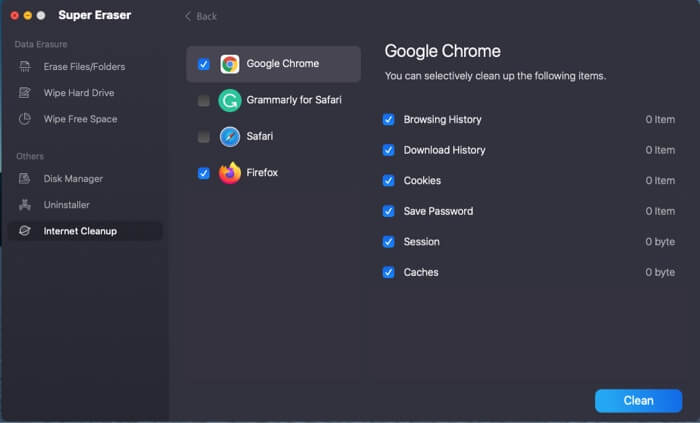
Task: Click the Caches label
Action: click(421, 272)
